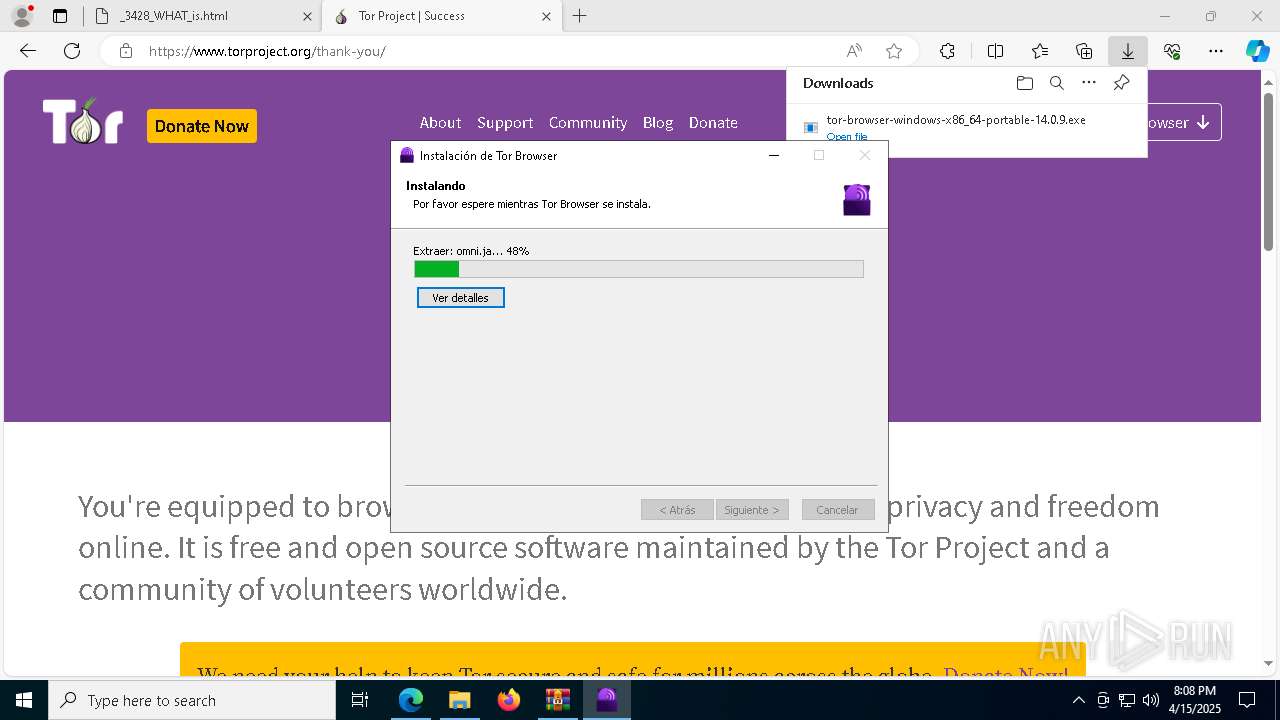Screen dimensions: 1280x720
Task: Click Ver detalles in the installer
Action: coord(461,298)
